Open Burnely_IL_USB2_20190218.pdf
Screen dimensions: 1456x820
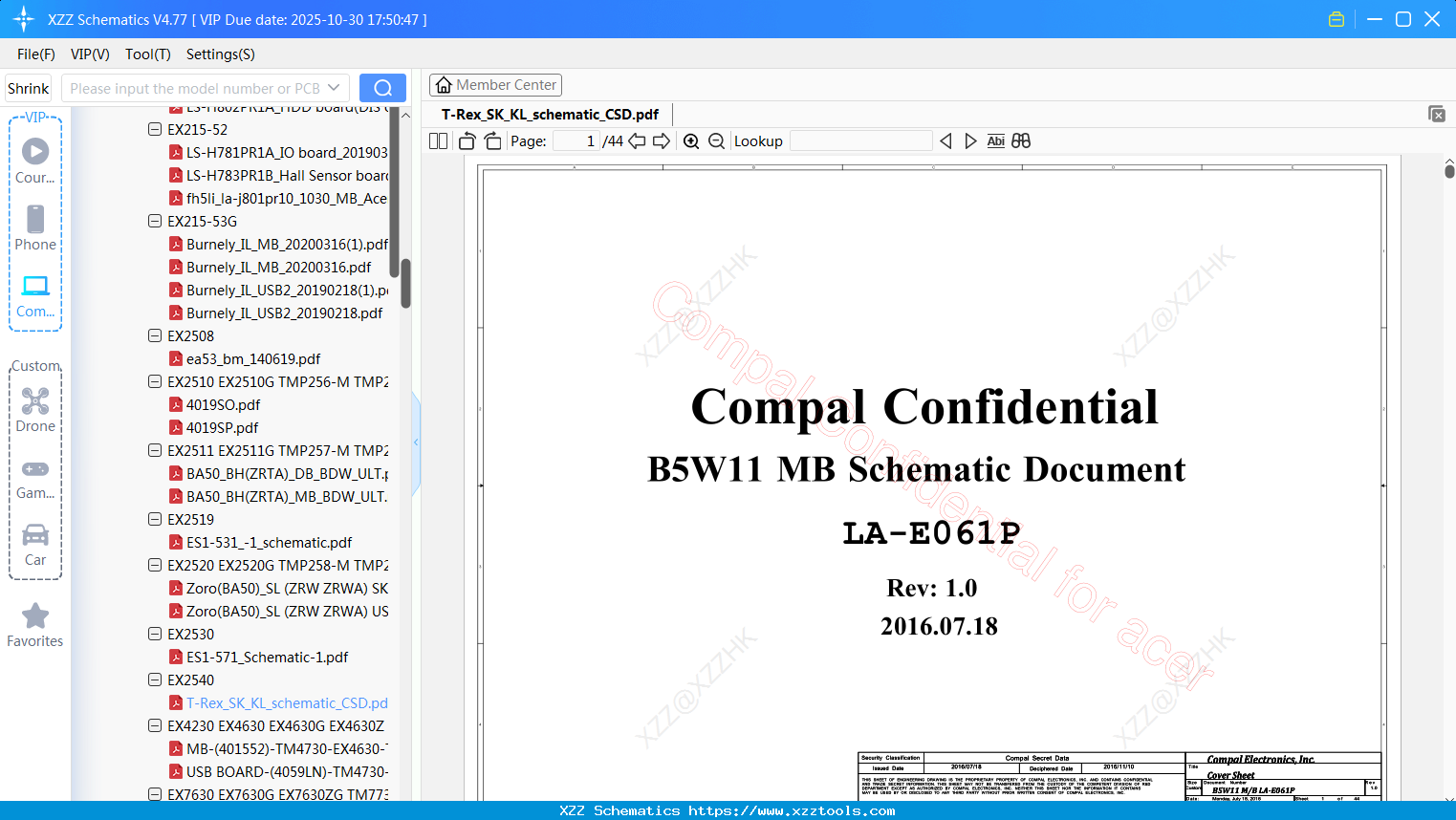click(x=276, y=313)
